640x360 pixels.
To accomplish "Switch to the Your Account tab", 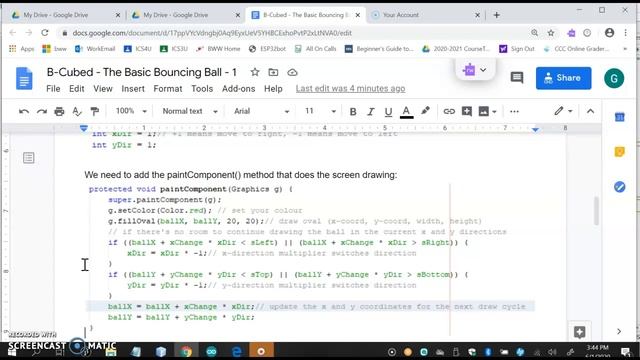I will [425, 15].
